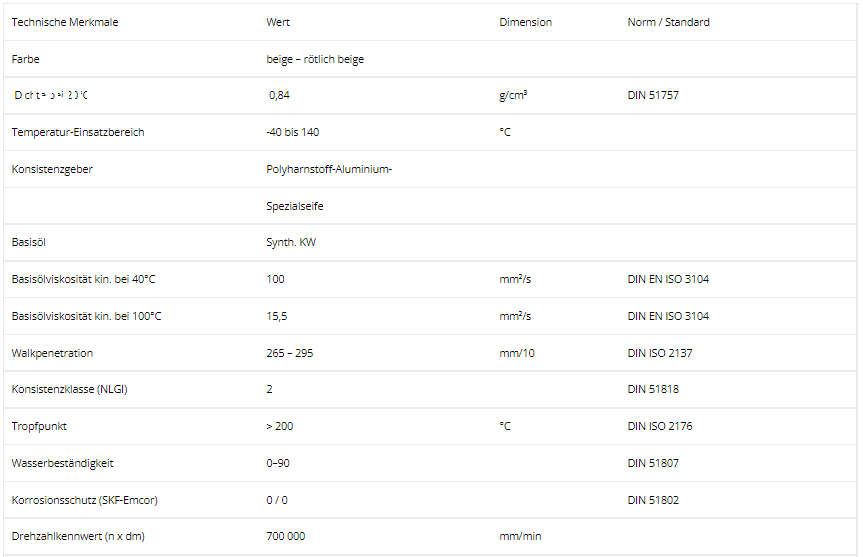Select the '700 000' Drehzahlkennwert value
863x557 pixels.
point(286,537)
